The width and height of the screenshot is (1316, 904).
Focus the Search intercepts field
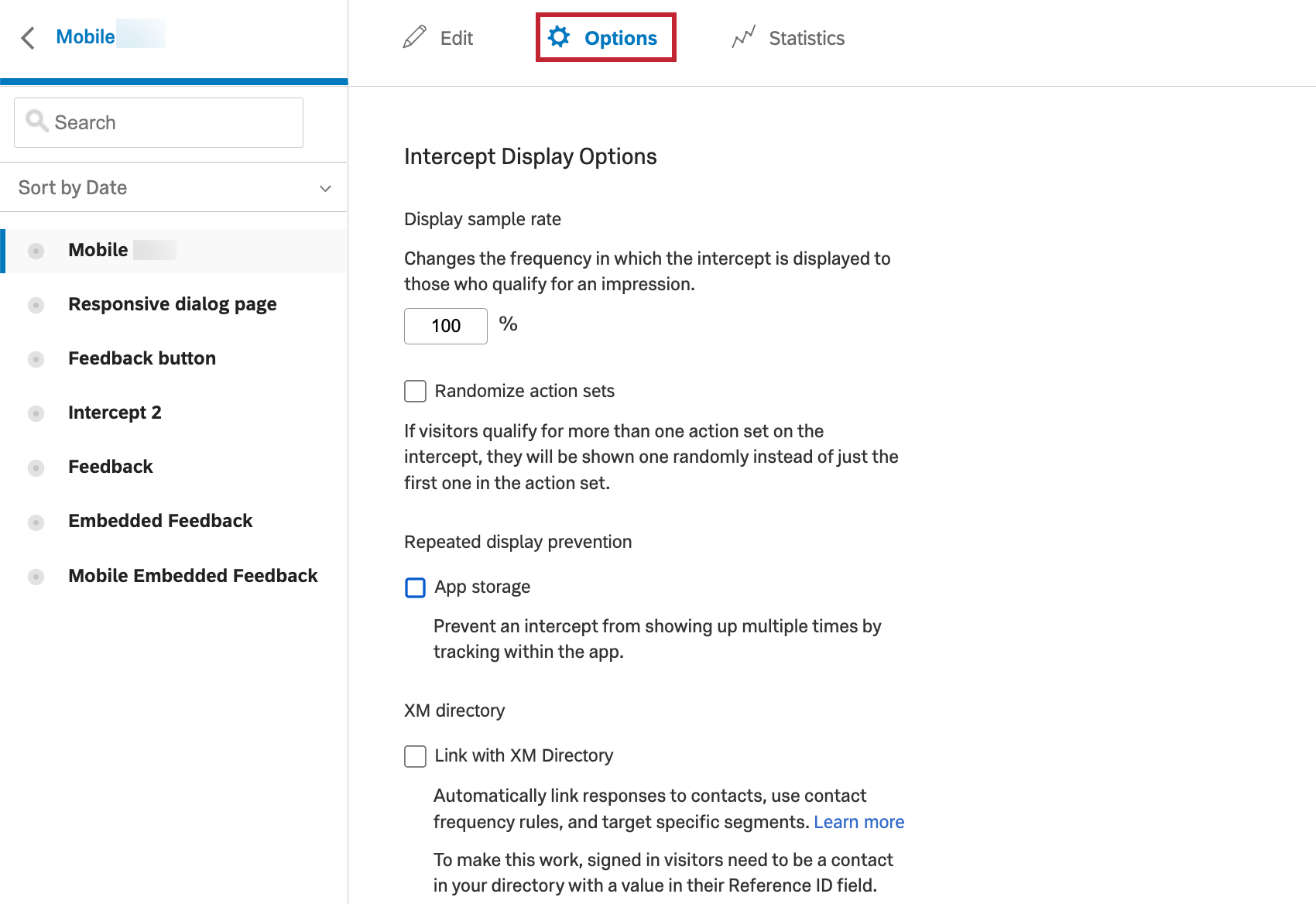click(x=170, y=122)
